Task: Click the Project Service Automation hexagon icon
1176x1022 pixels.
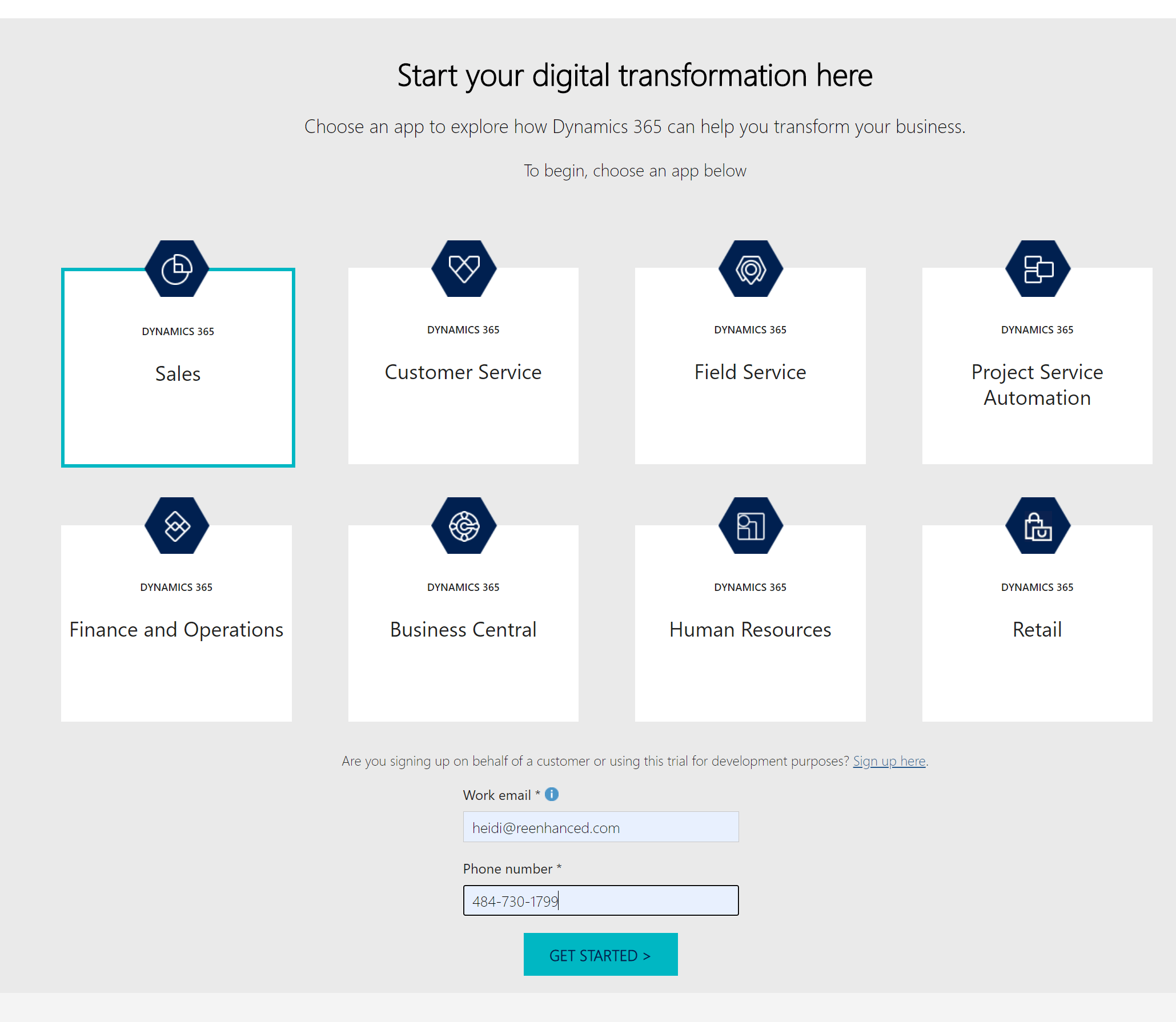Action: [1037, 268]
